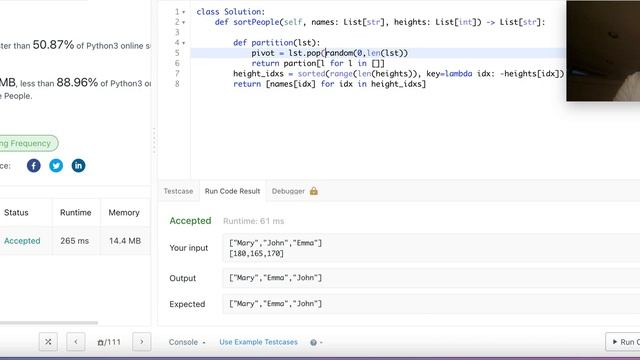Click the Memory column header
The height and width of the screenshot is (360, 640).
[x=124, y=213]
